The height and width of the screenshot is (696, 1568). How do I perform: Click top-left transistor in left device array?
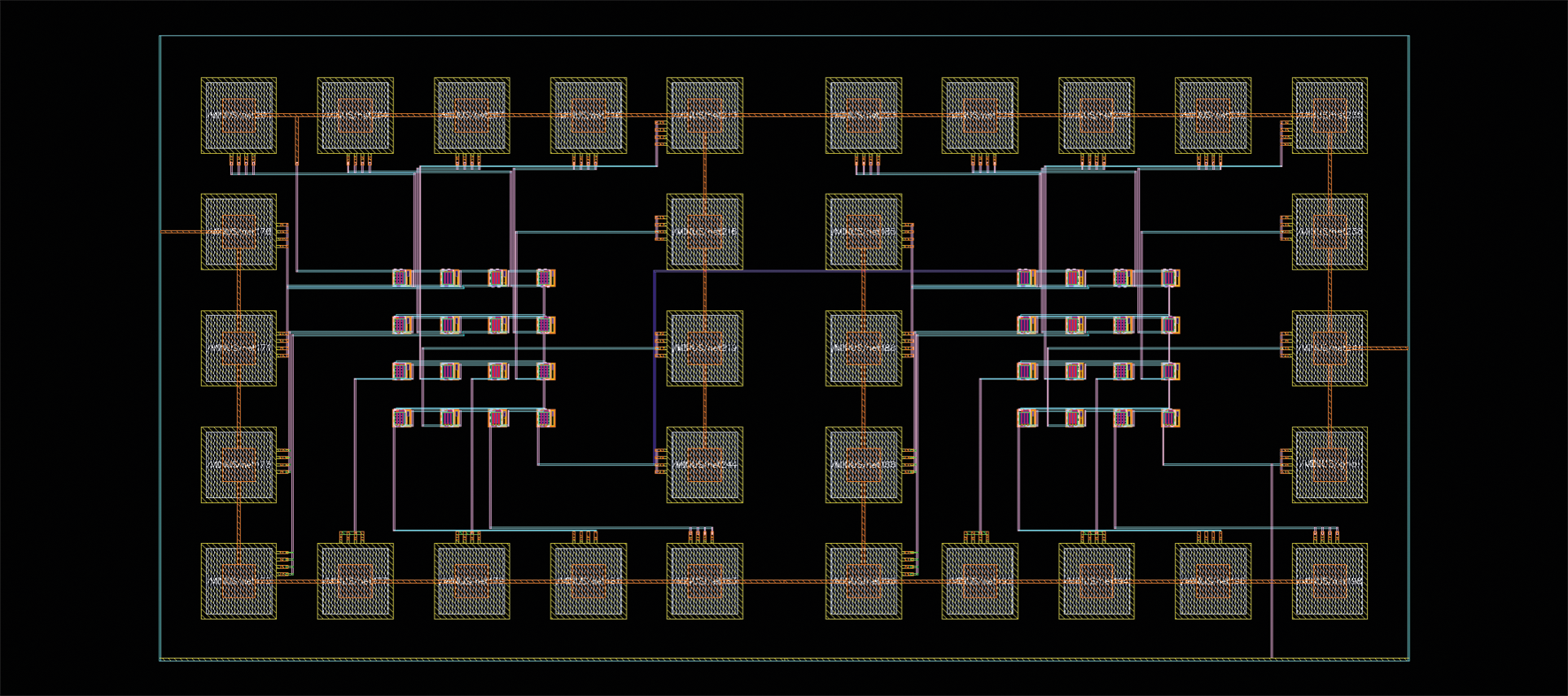tap(403, 279)
